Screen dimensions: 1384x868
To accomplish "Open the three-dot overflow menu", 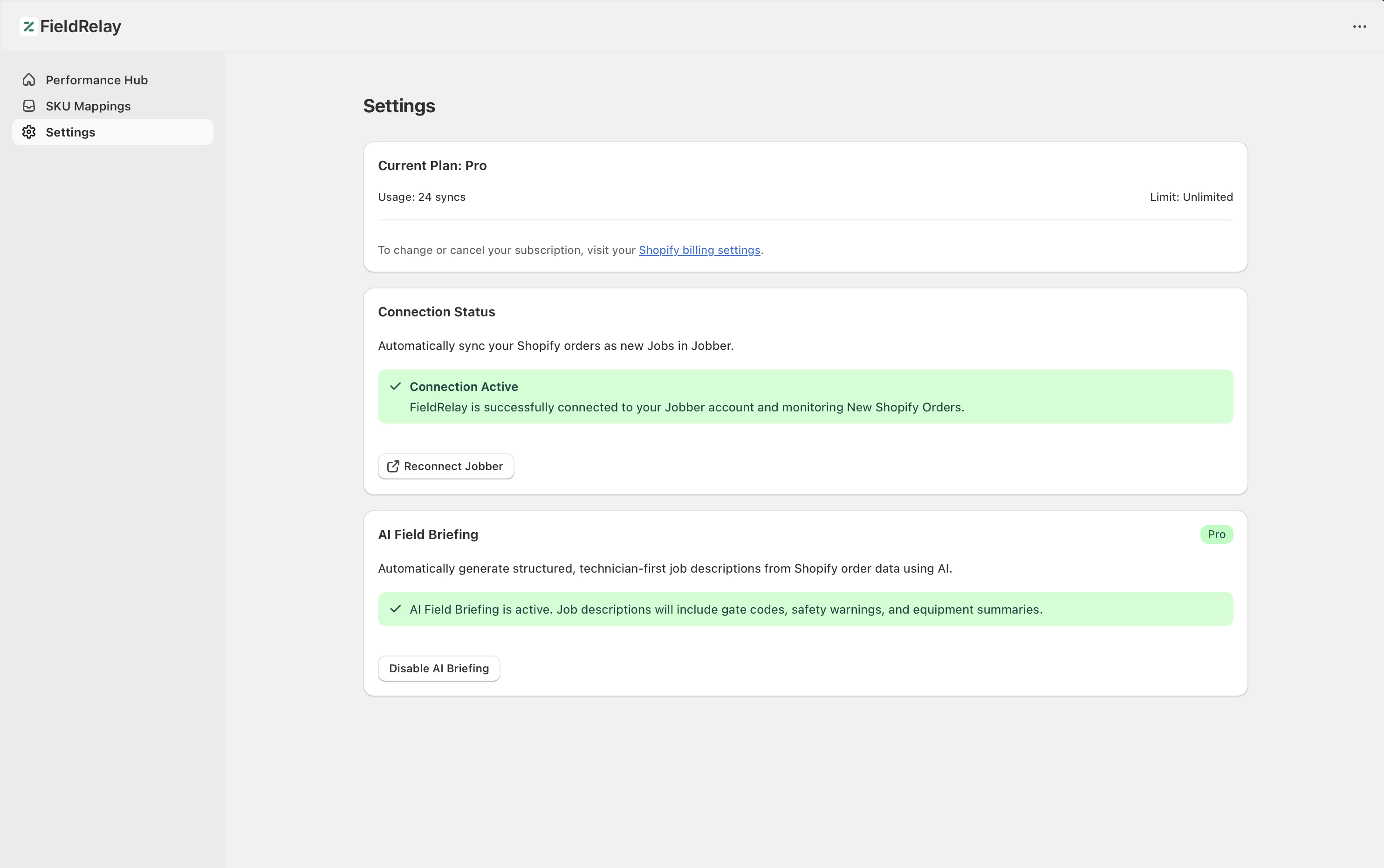I will point(1360,26).
